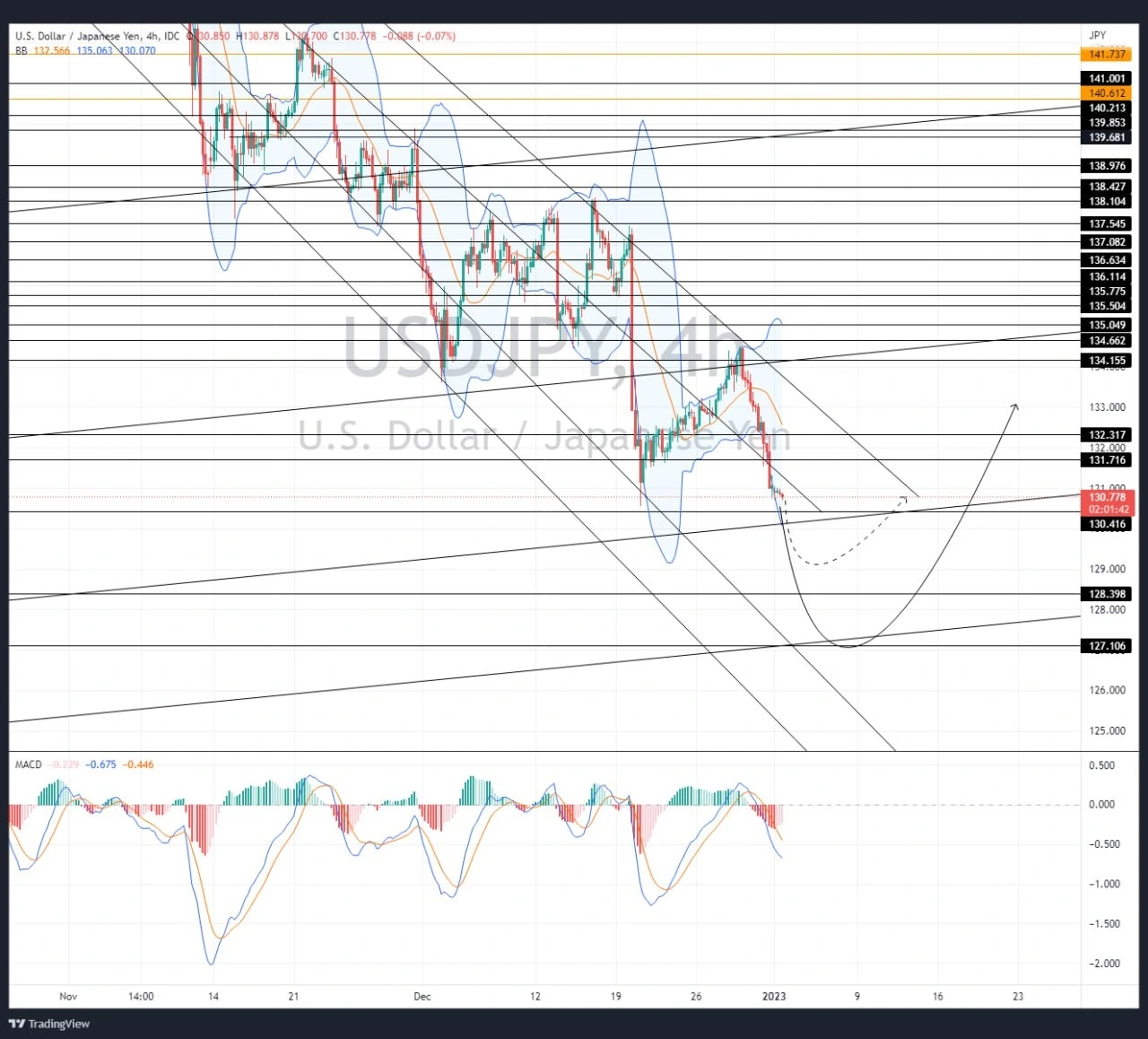Select the 139.853 price level label

point(1107,123)
